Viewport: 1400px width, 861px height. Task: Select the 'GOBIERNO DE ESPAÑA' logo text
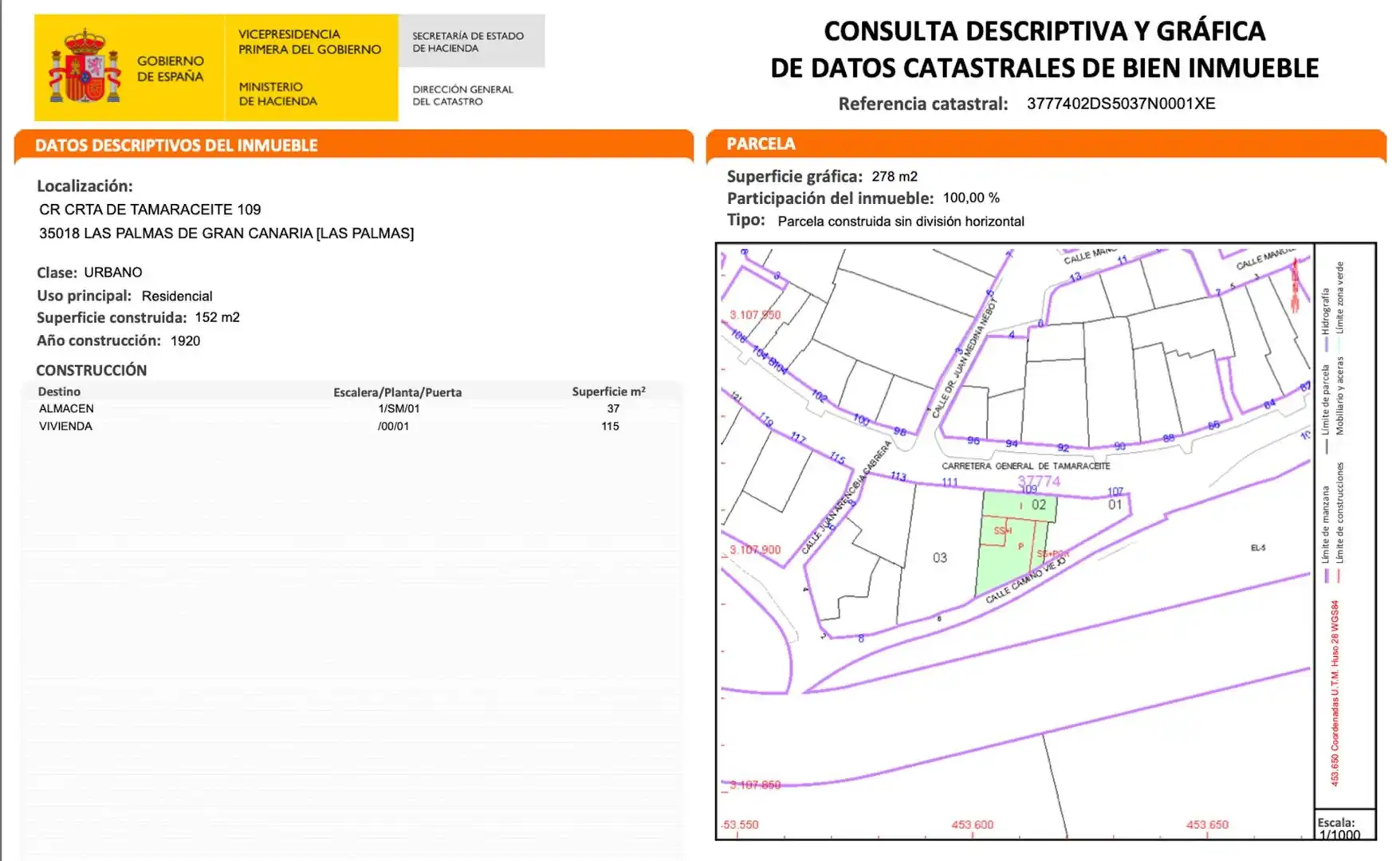pos(170,69)
